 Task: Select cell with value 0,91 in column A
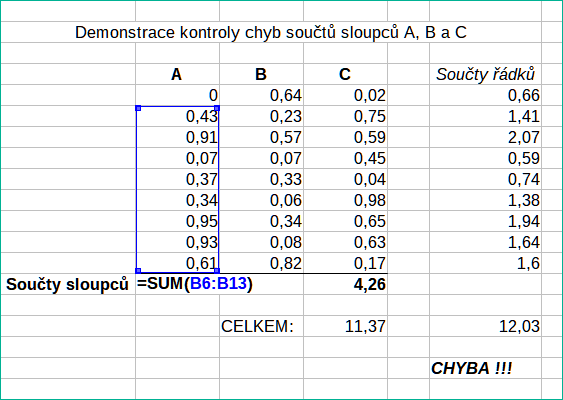[177, 137]
